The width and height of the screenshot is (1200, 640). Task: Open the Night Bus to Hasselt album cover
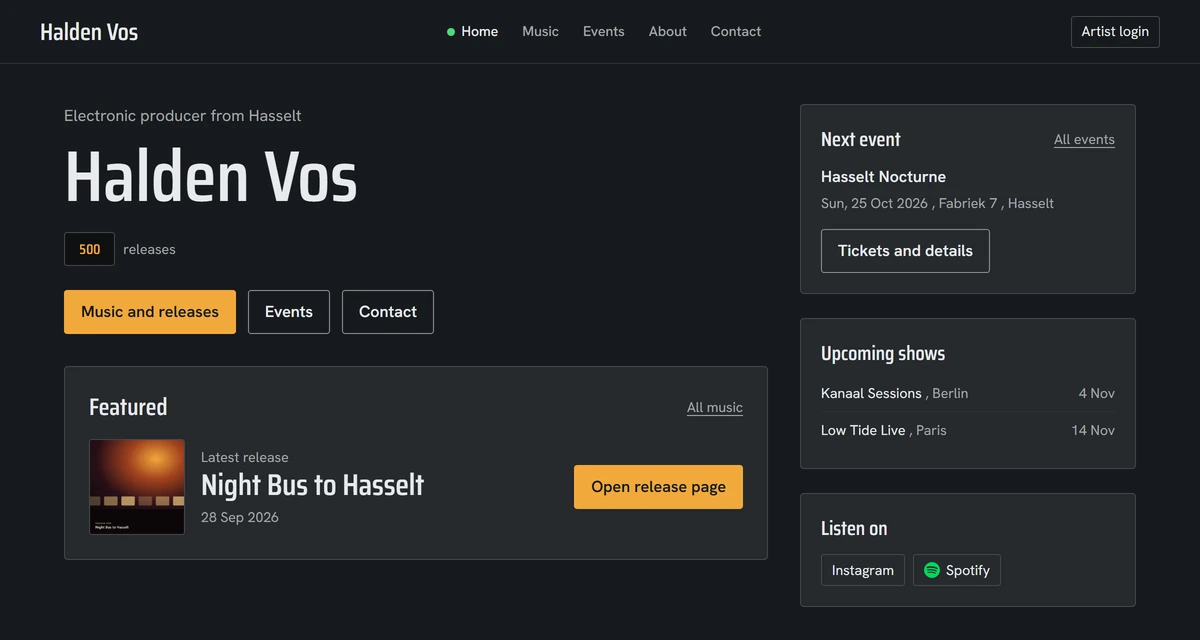pos(137,487)
